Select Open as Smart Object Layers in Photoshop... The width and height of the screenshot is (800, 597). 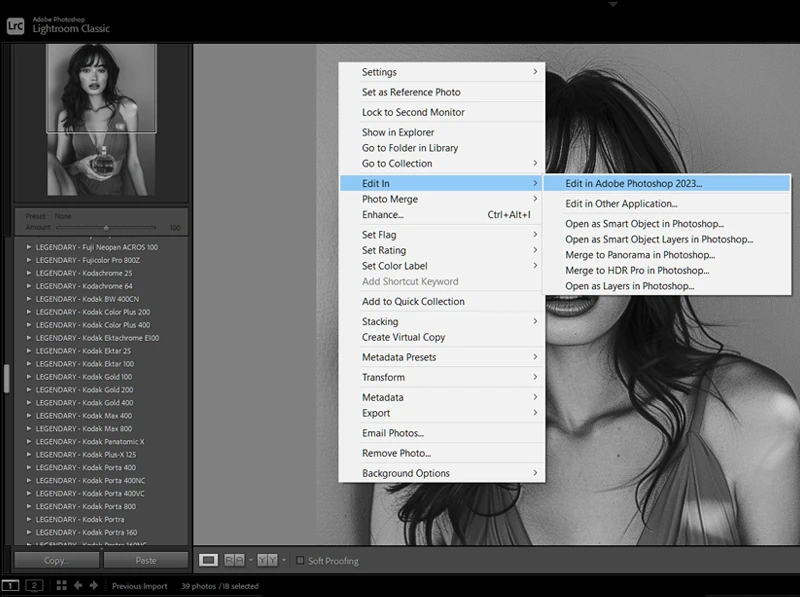[667, 239]
